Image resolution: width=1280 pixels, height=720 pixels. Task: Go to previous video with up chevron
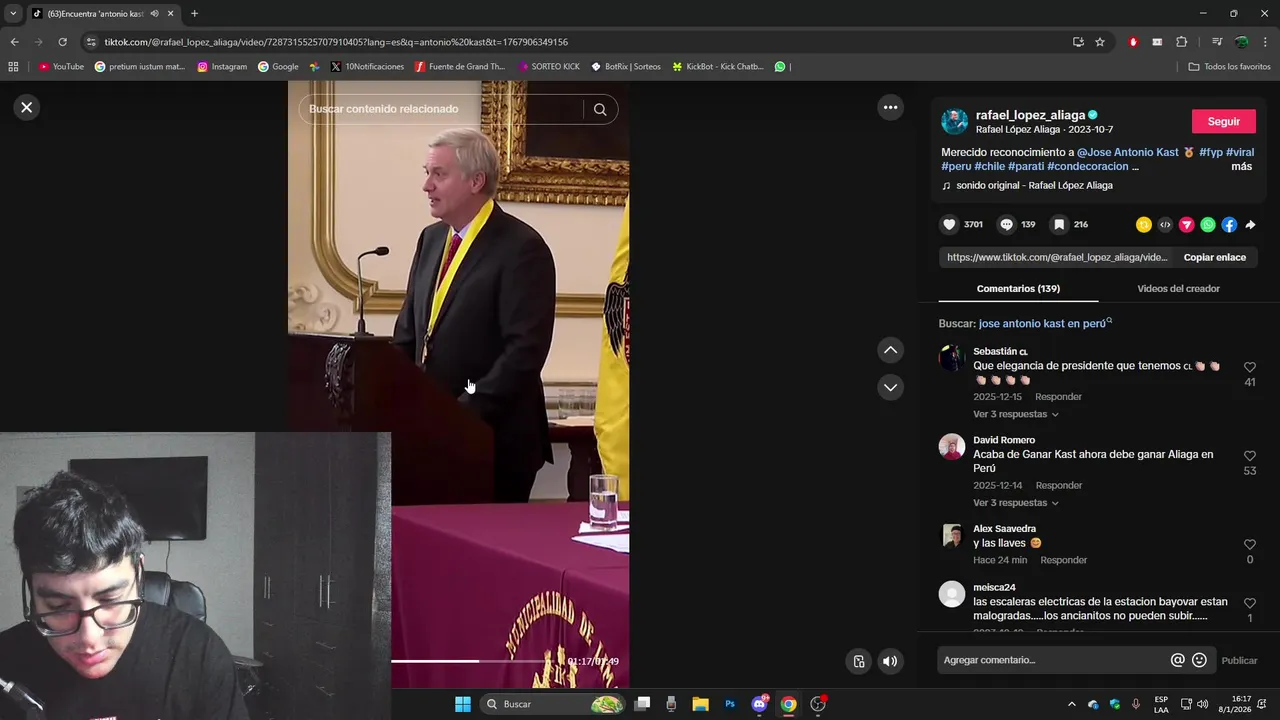(890, 350)
